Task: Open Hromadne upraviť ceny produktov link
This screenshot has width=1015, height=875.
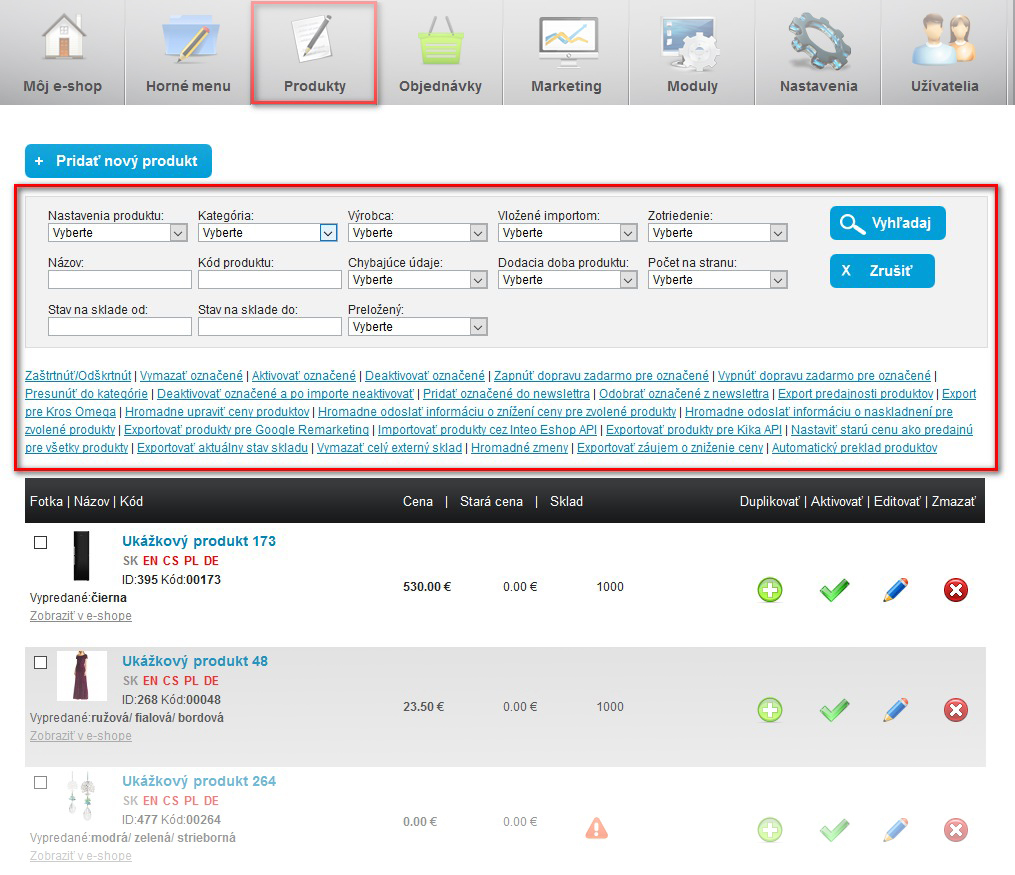Action: (x=216, y=412)
